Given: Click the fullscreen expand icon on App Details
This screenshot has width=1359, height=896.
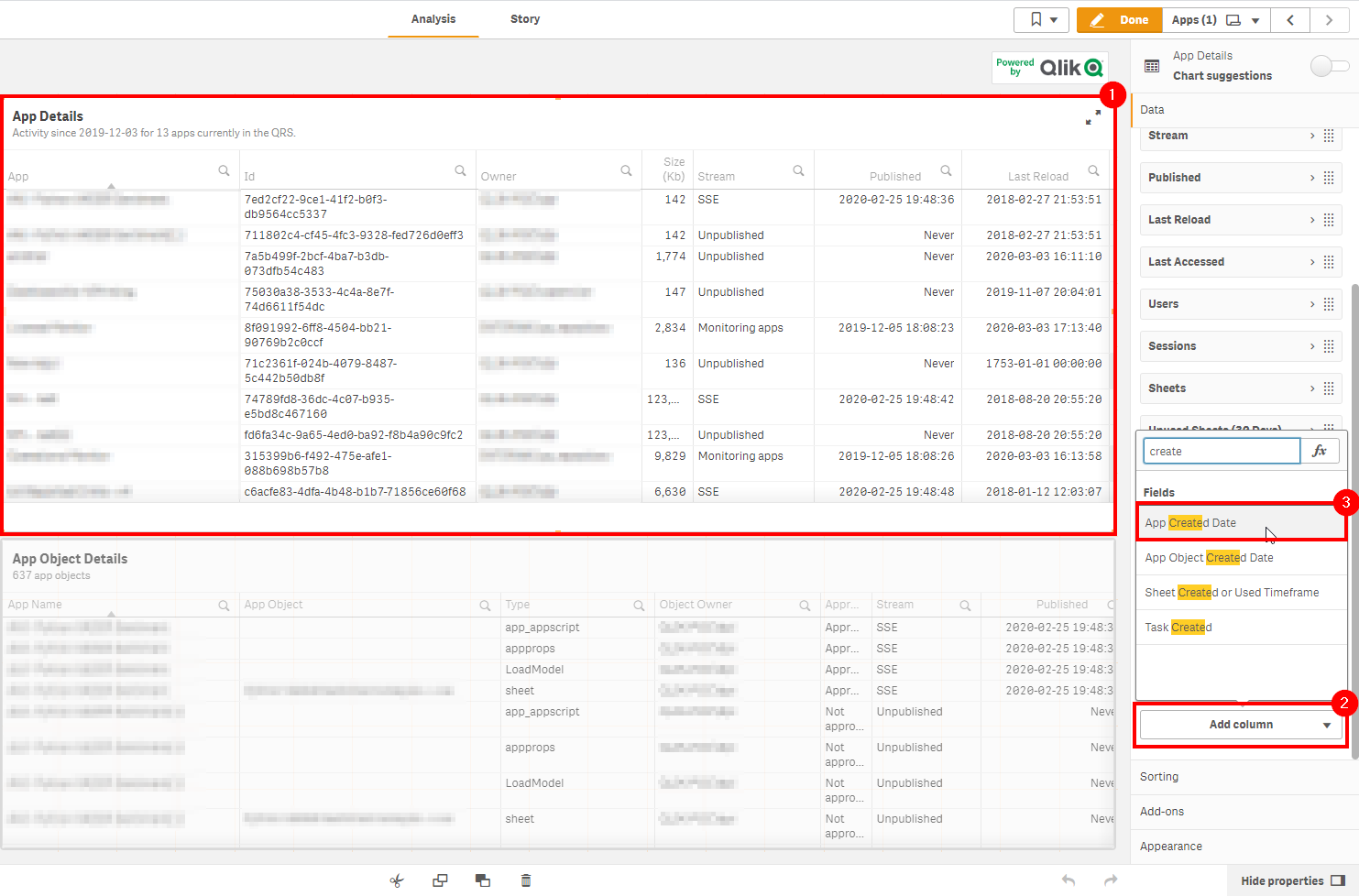Looking at the screenshot, I should [1092, 117].
